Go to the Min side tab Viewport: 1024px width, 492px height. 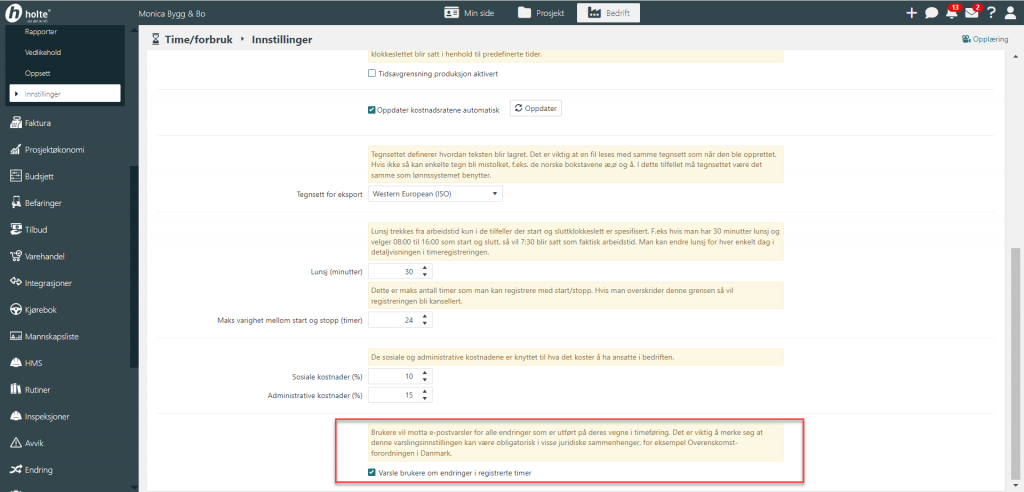475,13
